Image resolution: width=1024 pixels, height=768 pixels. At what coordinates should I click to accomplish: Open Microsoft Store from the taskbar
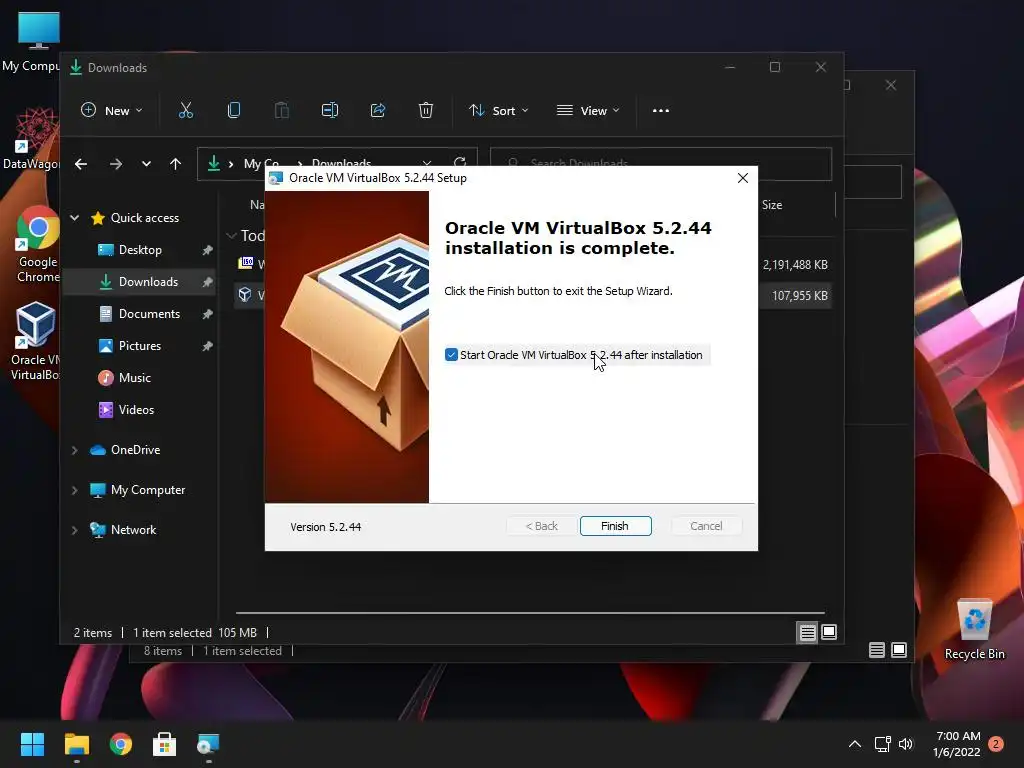coord(165,744)
